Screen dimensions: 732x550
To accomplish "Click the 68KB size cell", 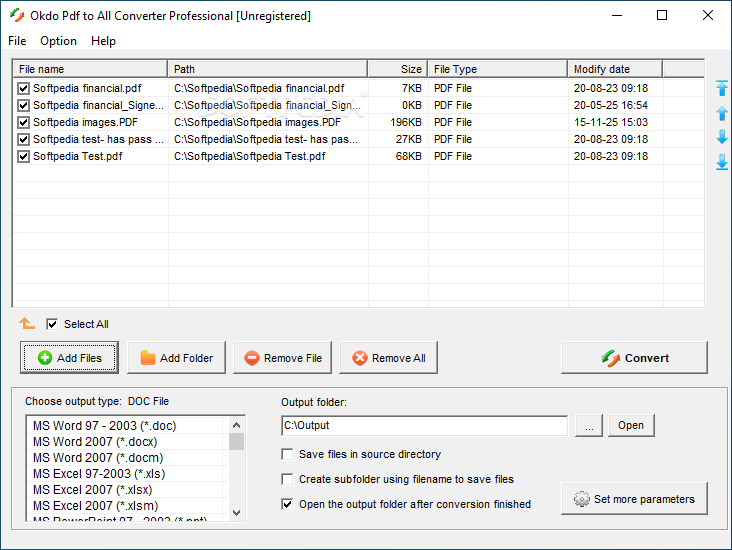I will pos(398,156).
